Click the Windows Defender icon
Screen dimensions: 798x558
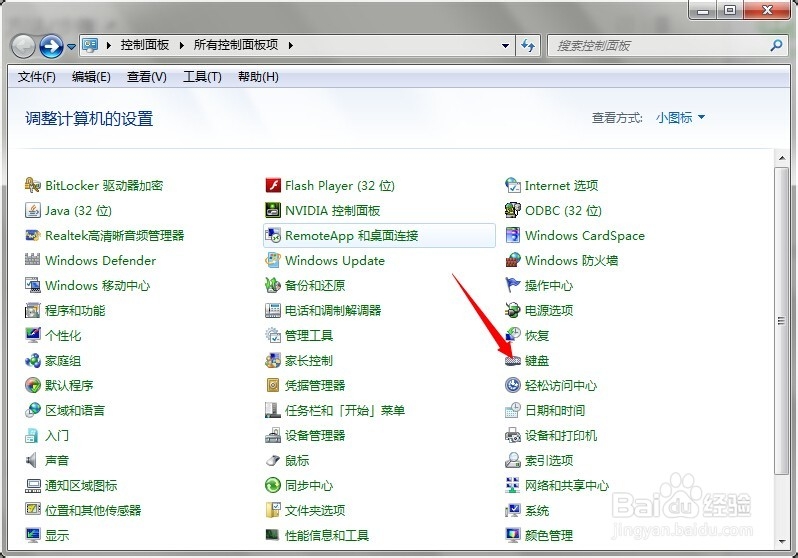[x=33, y=260]
